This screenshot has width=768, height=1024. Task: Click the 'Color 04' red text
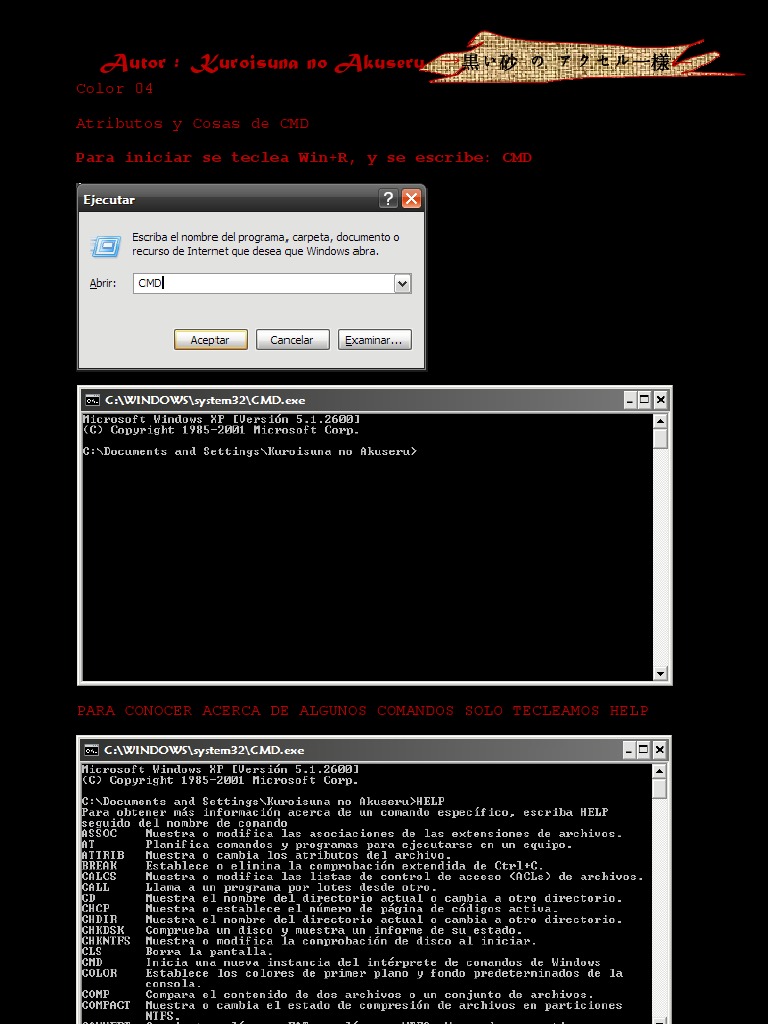[114, 89]
